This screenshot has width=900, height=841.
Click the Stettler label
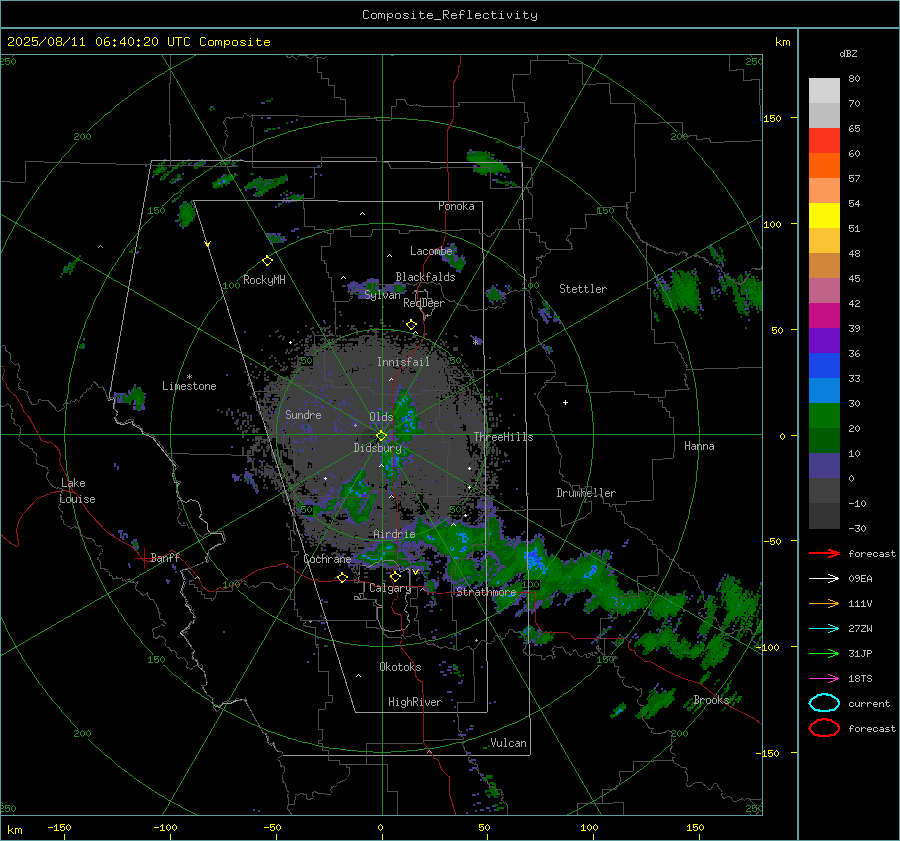(583, 289)
